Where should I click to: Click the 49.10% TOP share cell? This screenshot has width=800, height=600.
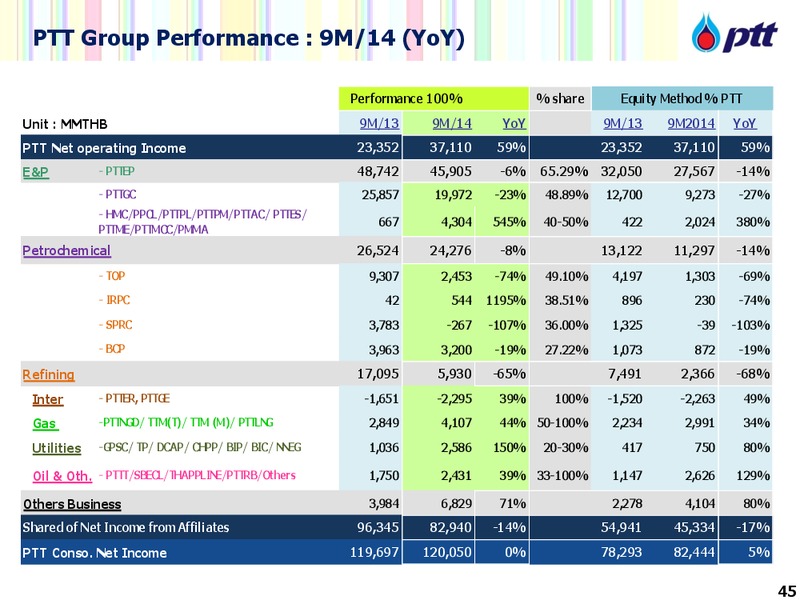click(566, 276)
